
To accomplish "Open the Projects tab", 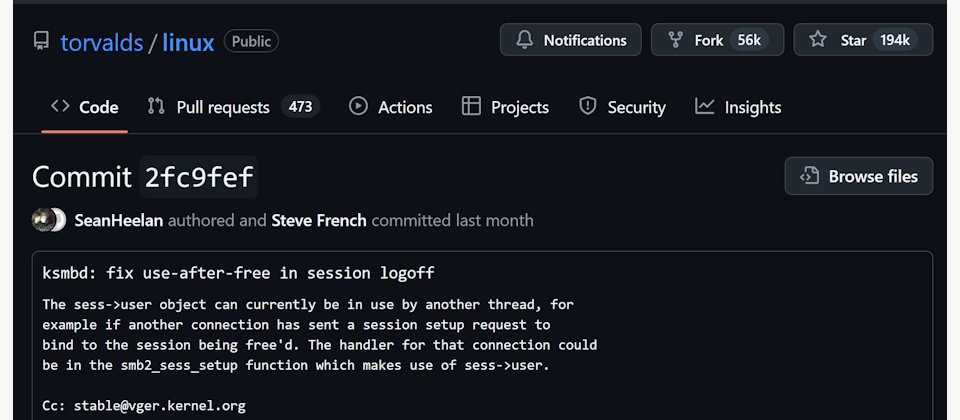I will click(x=505, y=107).
